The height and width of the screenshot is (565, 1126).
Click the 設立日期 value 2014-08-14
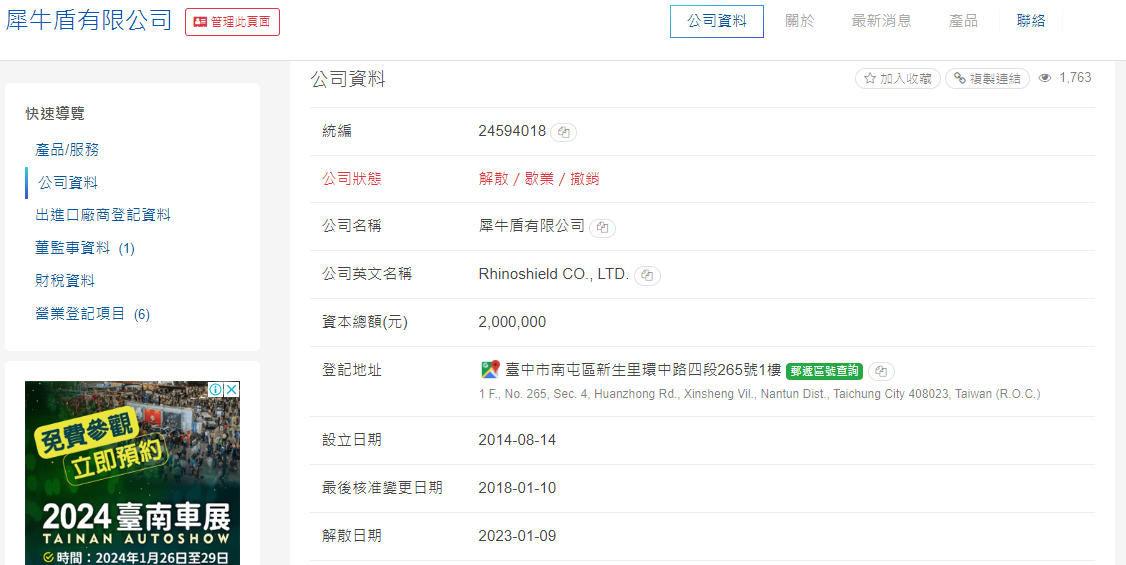coord(517,440)
